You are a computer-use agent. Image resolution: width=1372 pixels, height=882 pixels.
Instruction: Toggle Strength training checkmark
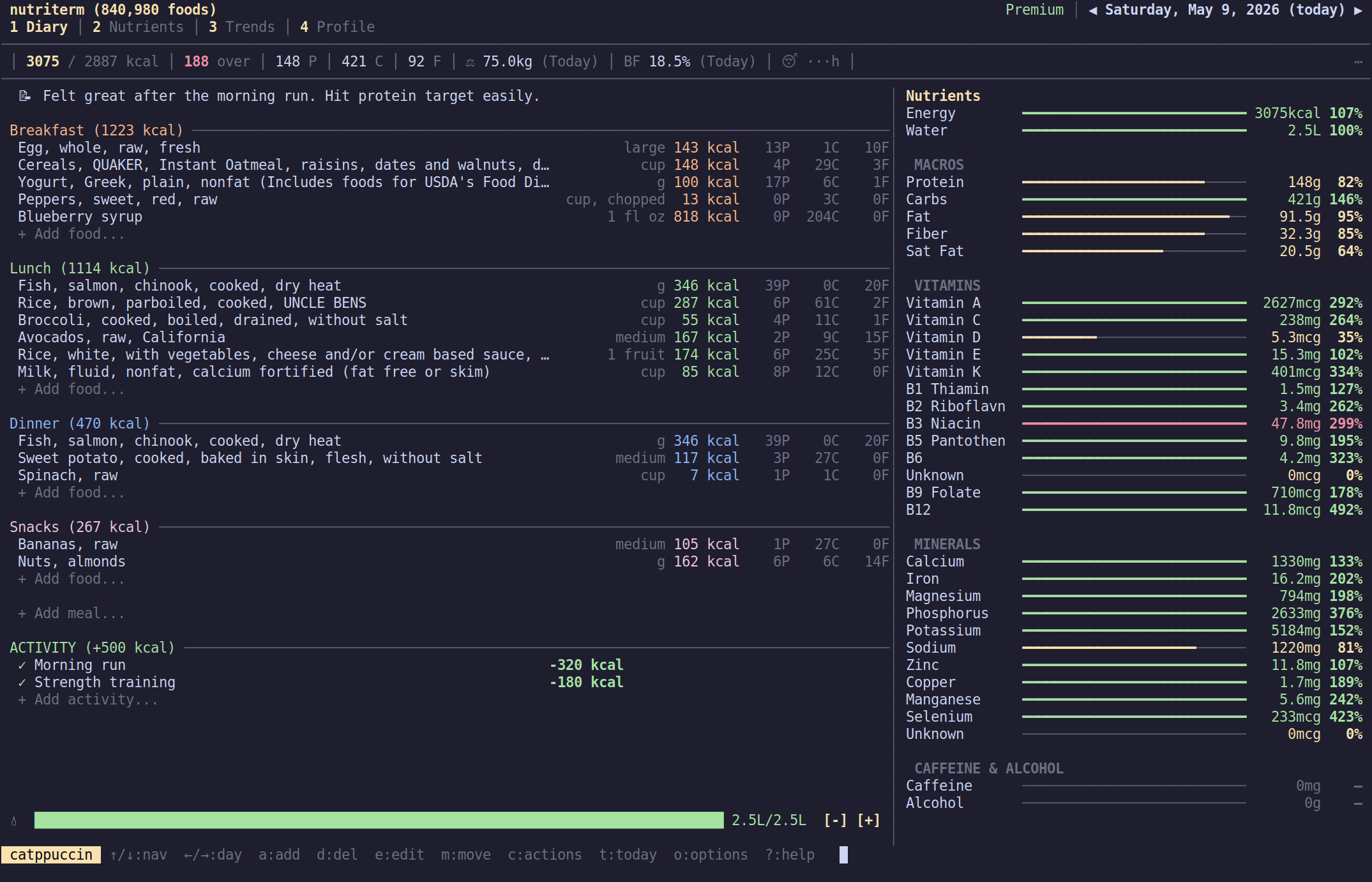(22, 683)
